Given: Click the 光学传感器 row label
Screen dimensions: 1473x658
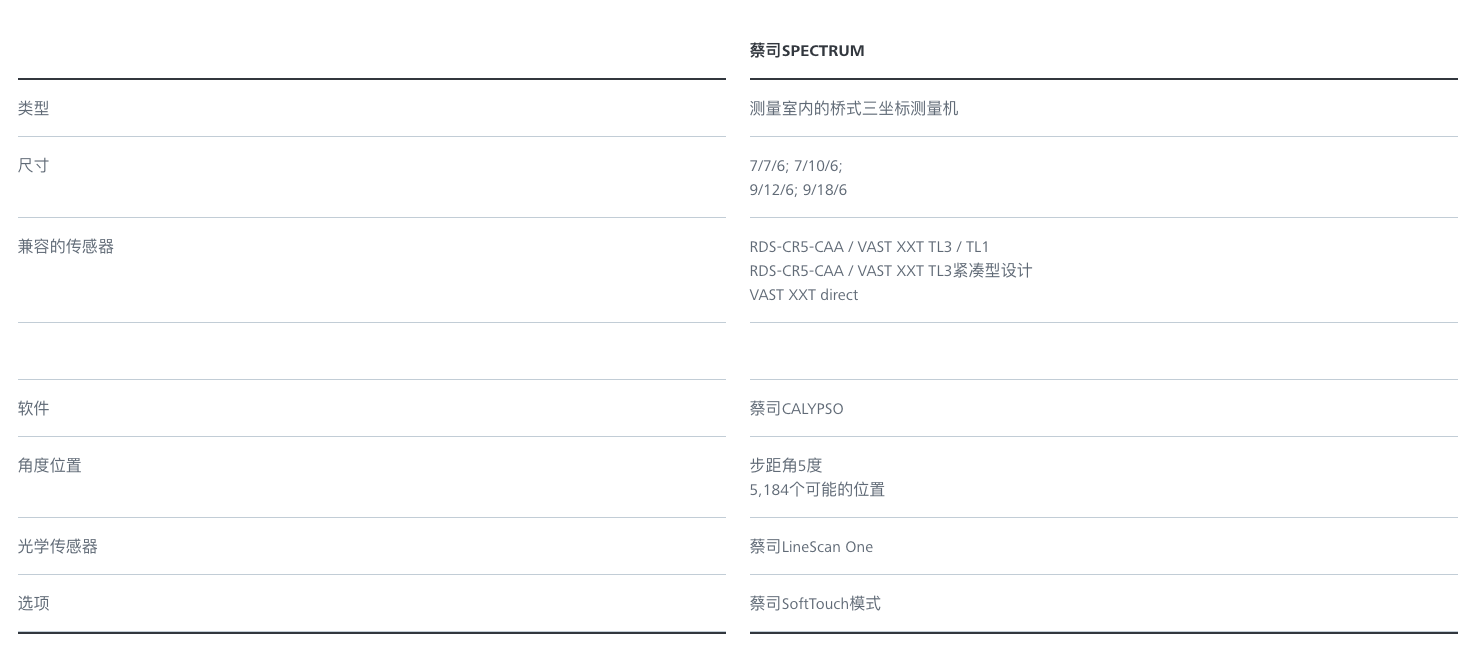Looking at the screenshot, I should coord(58,546).
